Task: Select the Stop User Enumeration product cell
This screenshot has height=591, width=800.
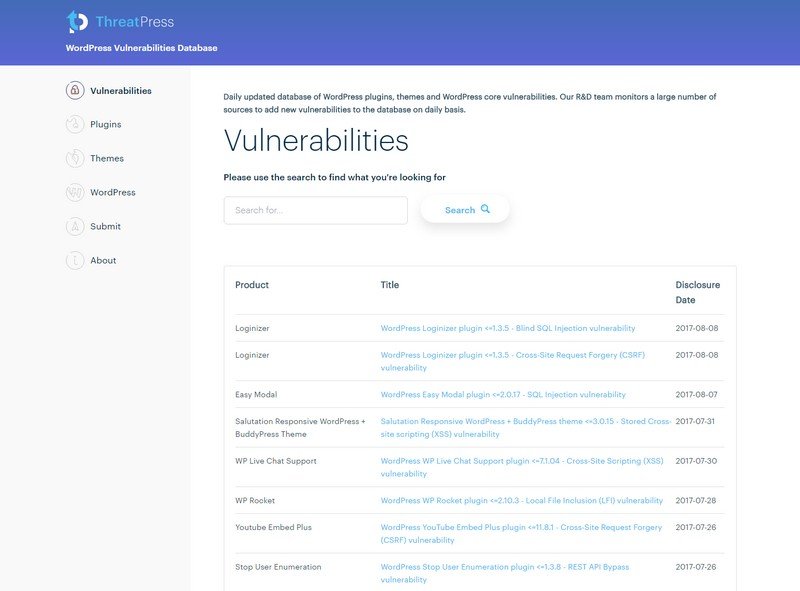Action: click(278, 567)
